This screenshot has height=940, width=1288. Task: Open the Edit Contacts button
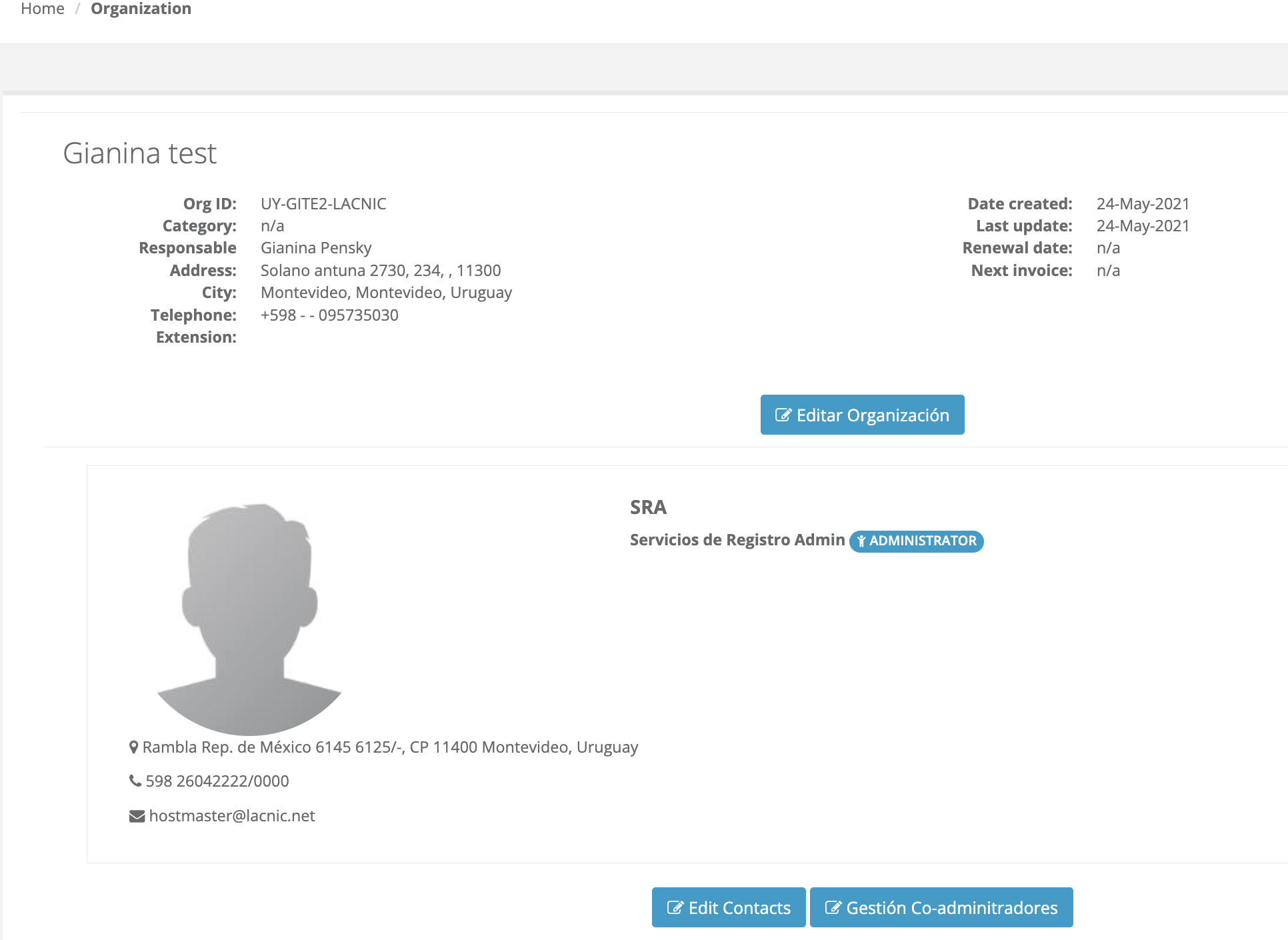tap(728, 907)
